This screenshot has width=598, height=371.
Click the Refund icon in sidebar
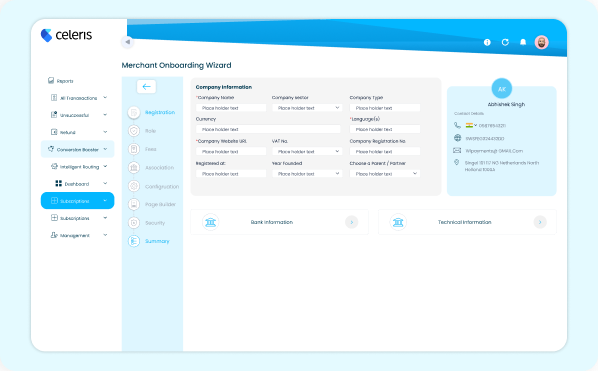(54, 132)
